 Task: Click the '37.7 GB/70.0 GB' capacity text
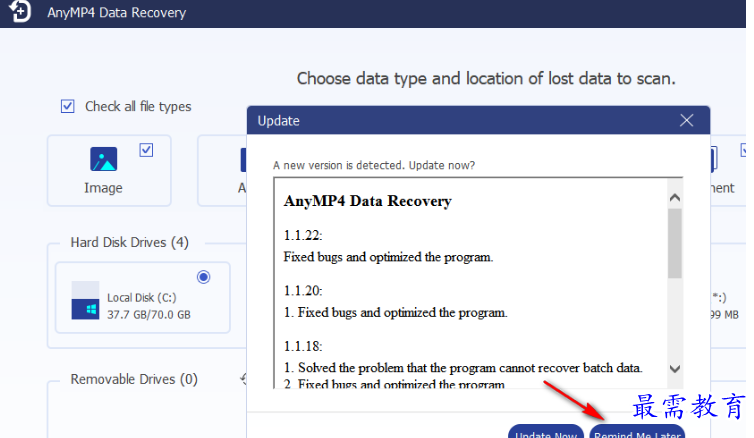(149, 315)
